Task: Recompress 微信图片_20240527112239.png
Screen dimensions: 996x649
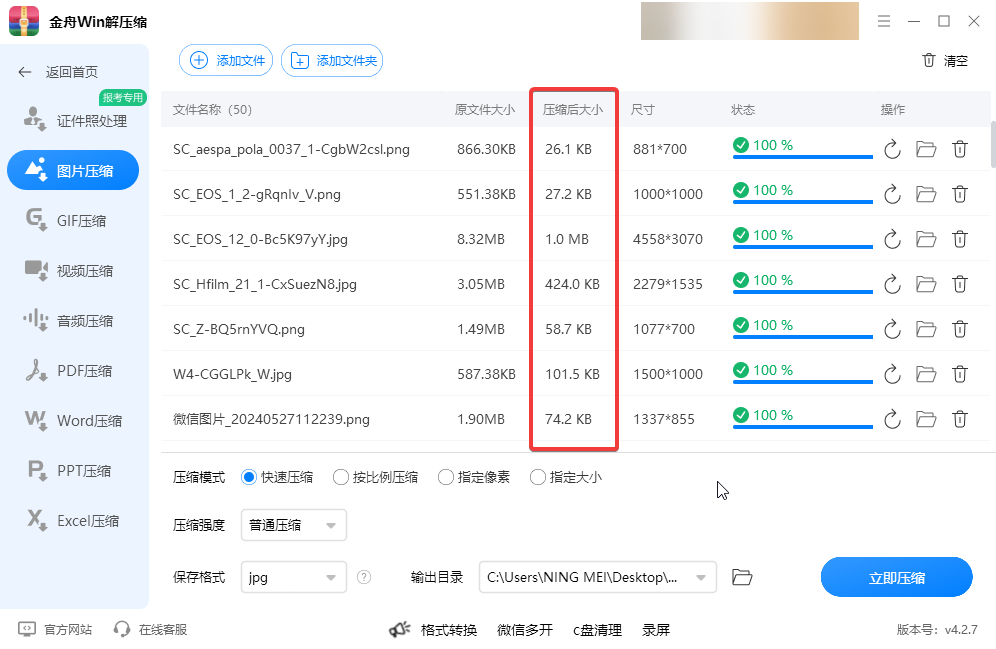Action: (892, 420)
